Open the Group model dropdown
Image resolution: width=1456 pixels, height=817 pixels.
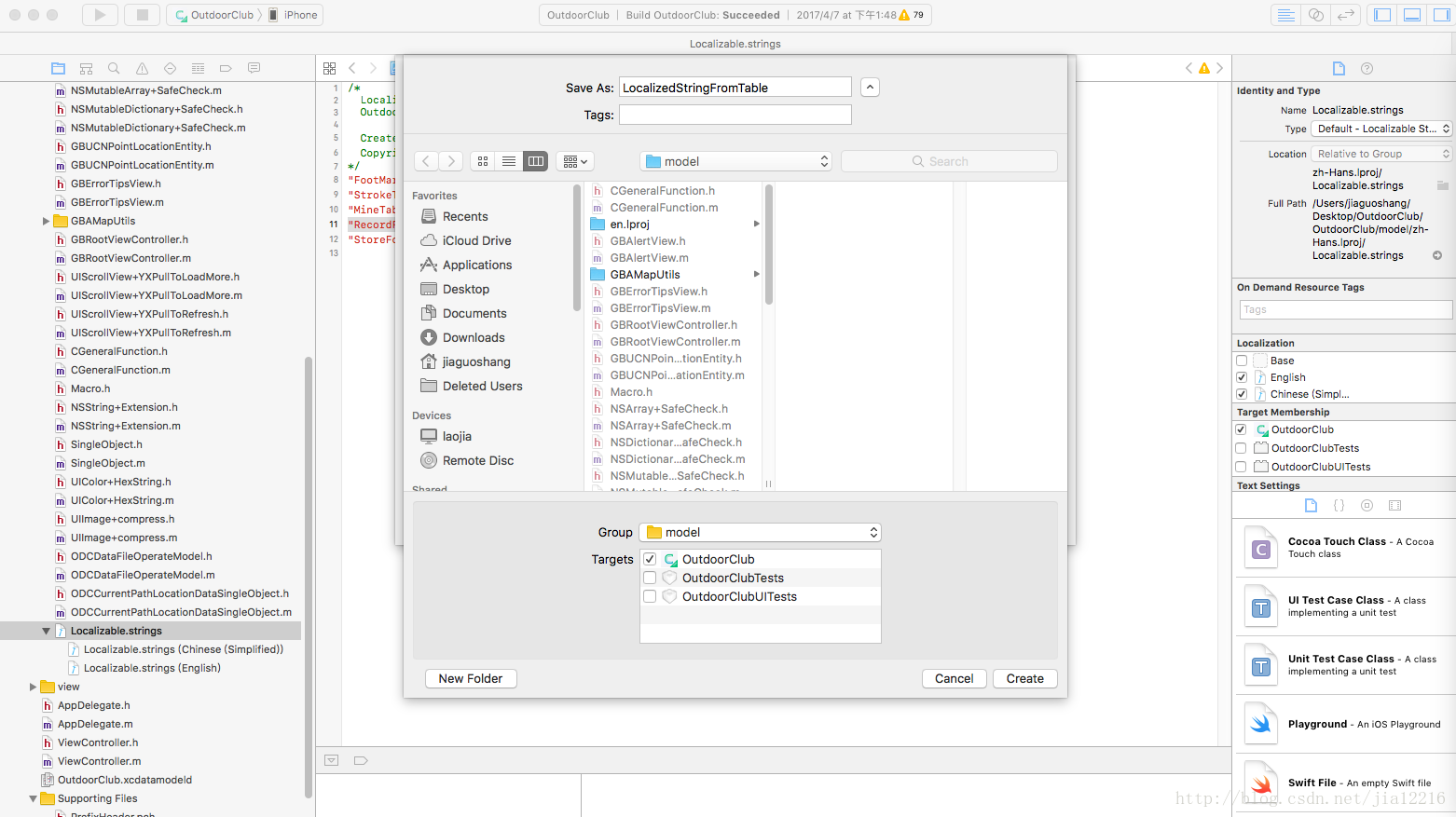(760, 532)
